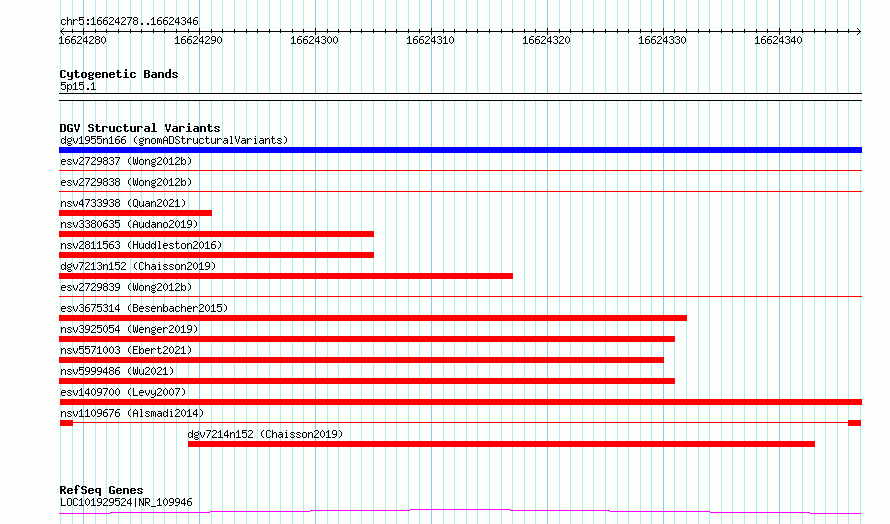Open the esv2729839 Wong2012b variant label
890x524 pixels.
[126, 287]
